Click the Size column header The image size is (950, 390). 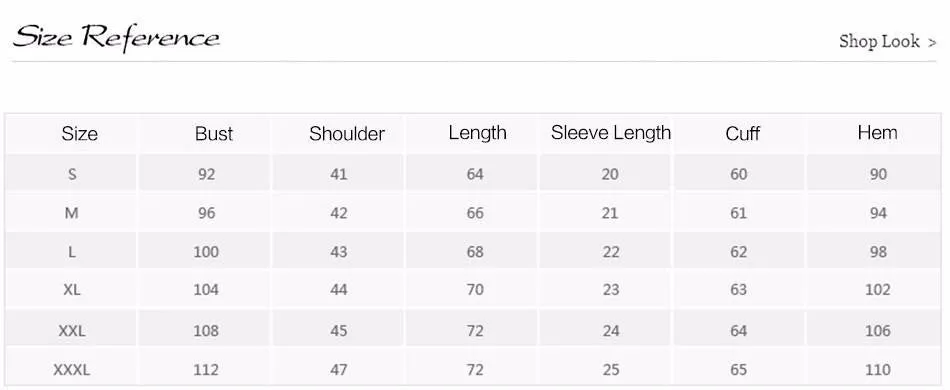click(x=79, y=133)
